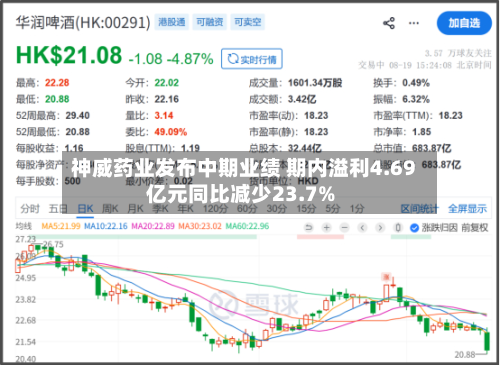Click the 总市值 683.87亿 value
The image size is (500, 365).
[x=431, y=148]
